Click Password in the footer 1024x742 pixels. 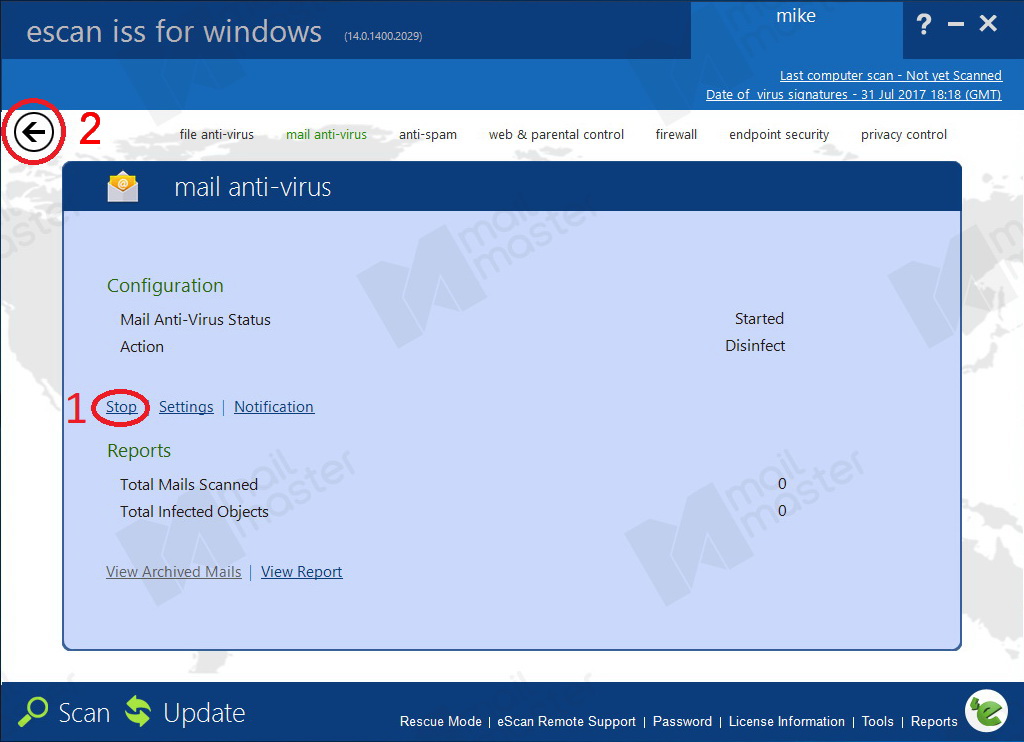(682, 722)
